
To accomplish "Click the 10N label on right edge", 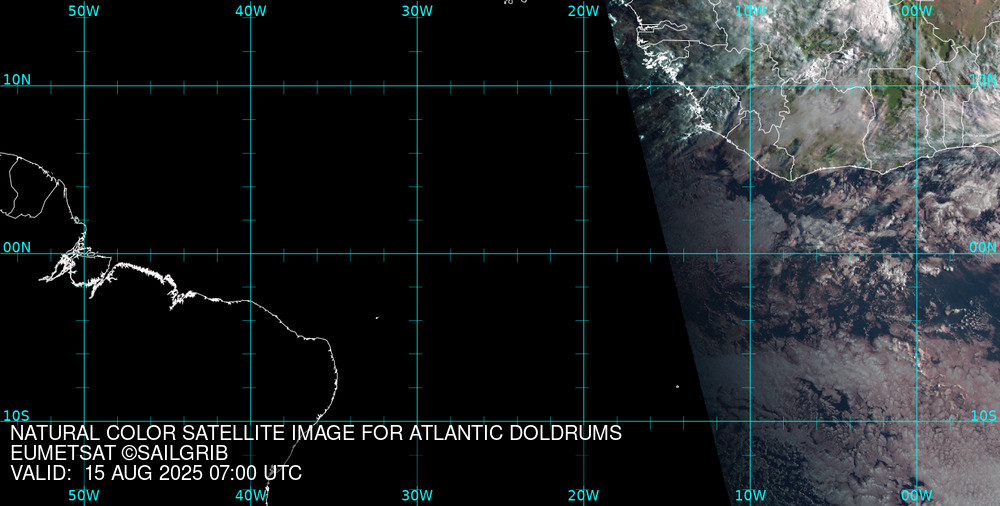I will (983, 80).
